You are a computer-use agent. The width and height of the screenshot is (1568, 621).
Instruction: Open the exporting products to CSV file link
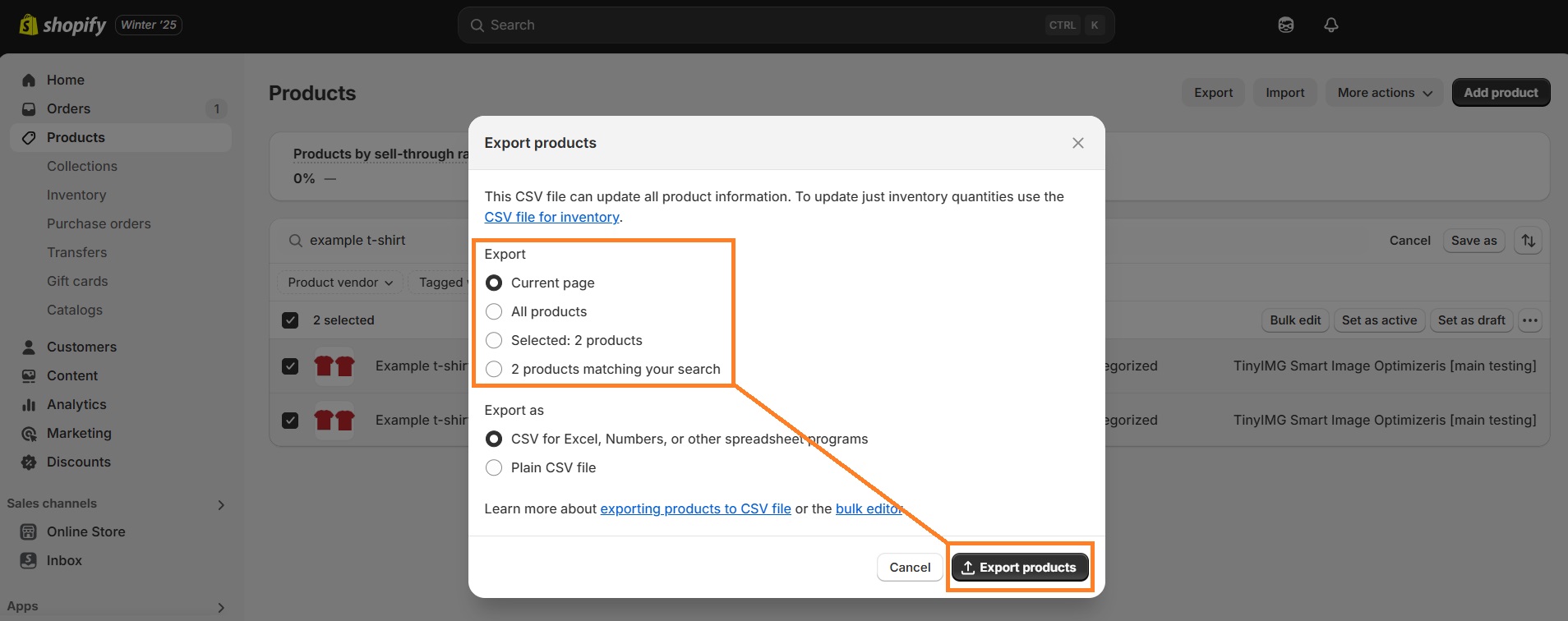tap(696, 508)
